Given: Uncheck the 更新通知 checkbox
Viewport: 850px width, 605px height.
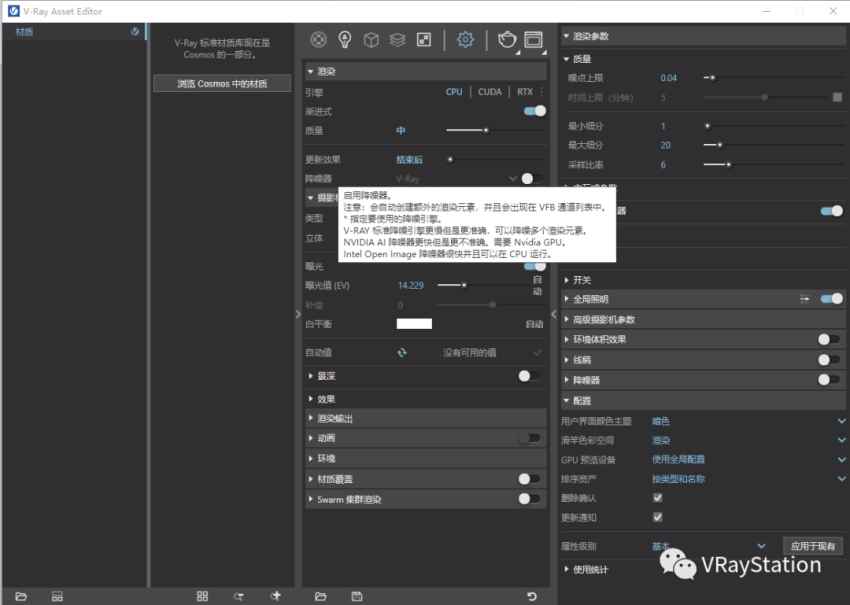Looking at the screenshot, I should click(x=658, y=517).
